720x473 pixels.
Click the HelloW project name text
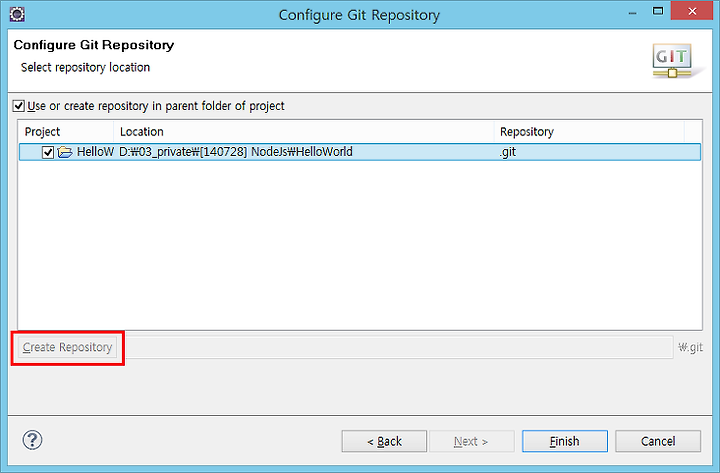pyautogui.click(x=95, y=152)
